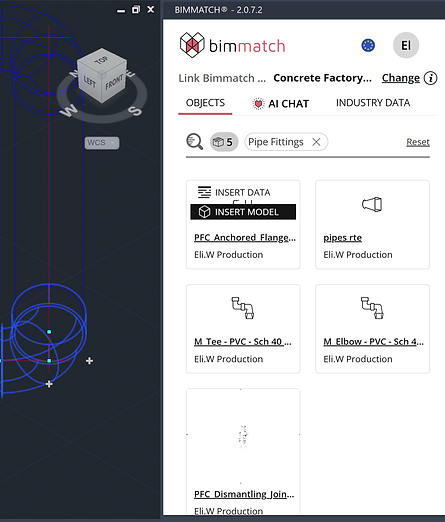Close the drawing viewport window
This screenshot has width=445, height=522.
pyautogui.click(x=151, y=9)
